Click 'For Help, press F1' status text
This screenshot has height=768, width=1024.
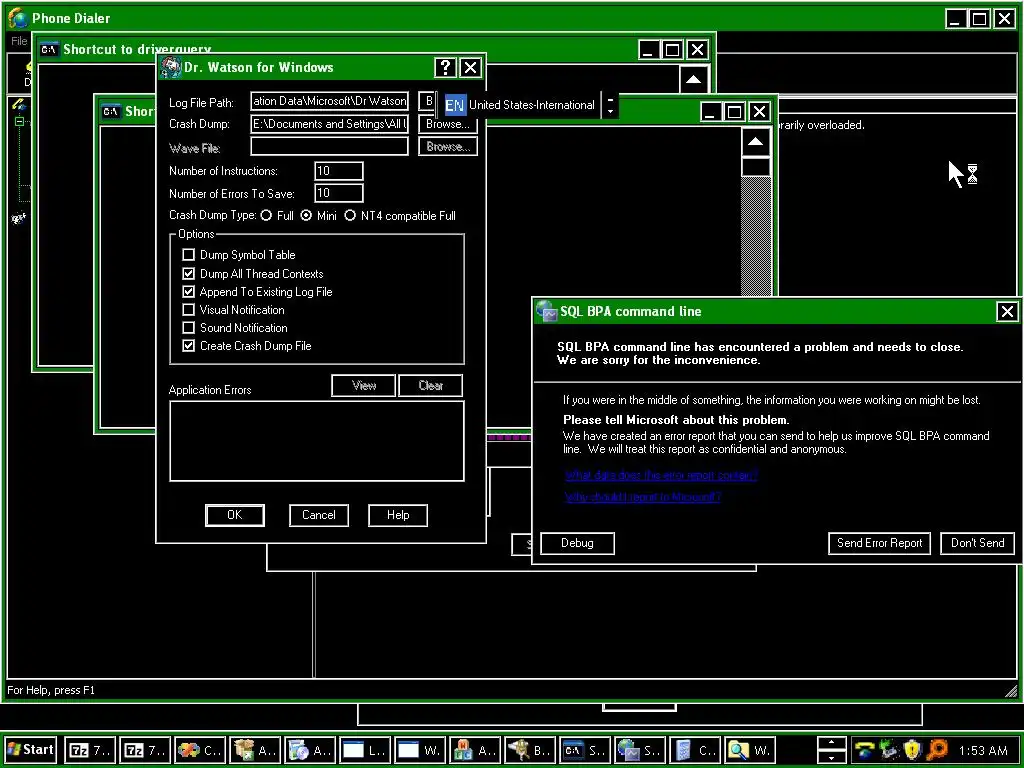click(51, 690)
